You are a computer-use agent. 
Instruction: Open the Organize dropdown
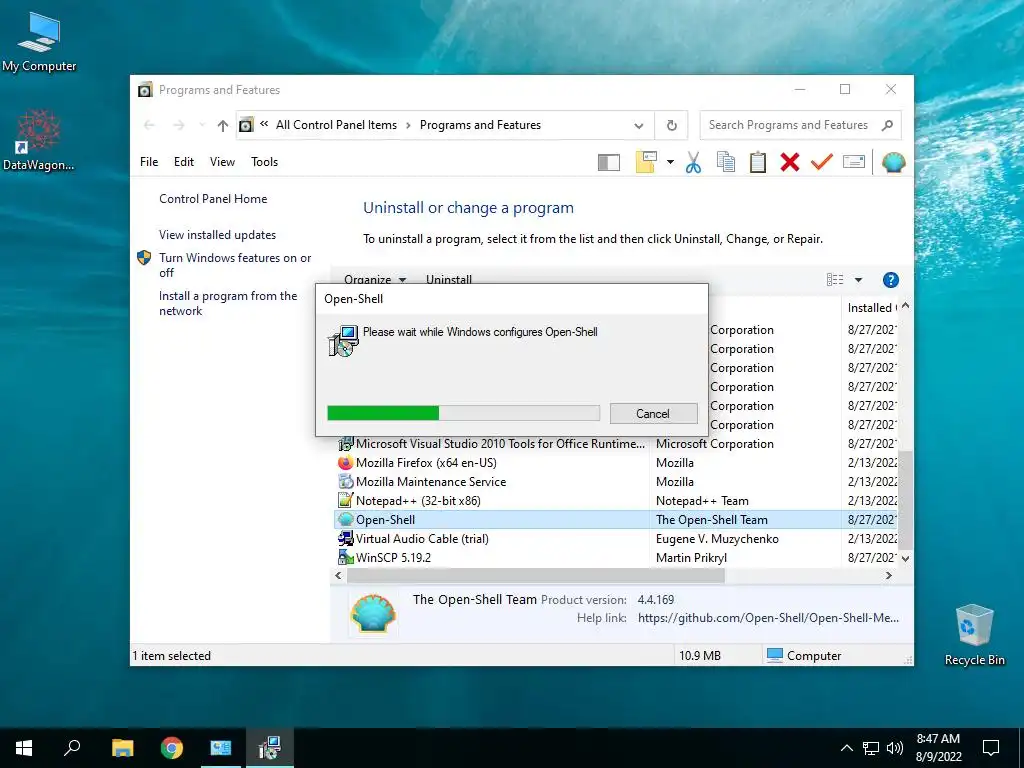[x=375, y=279]
